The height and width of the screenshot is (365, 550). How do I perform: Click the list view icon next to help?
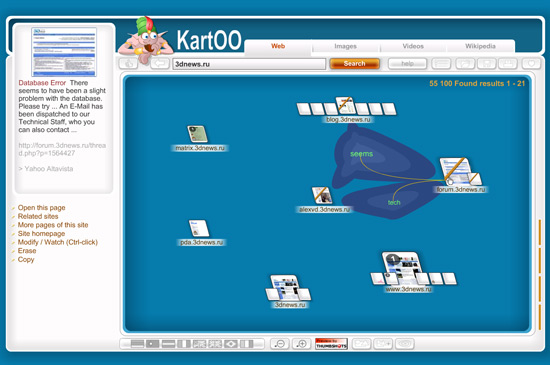pyautogui.click(x=441, y=64)
